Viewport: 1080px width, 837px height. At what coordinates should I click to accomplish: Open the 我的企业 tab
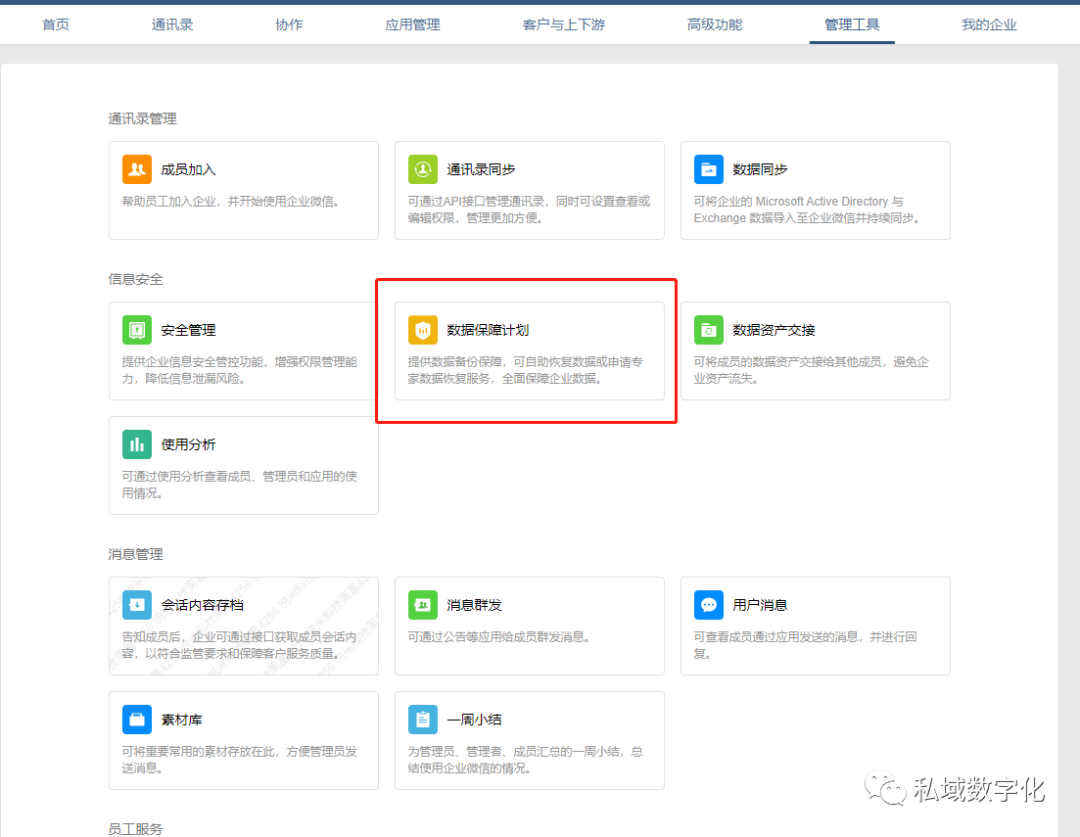click(988, 24)
